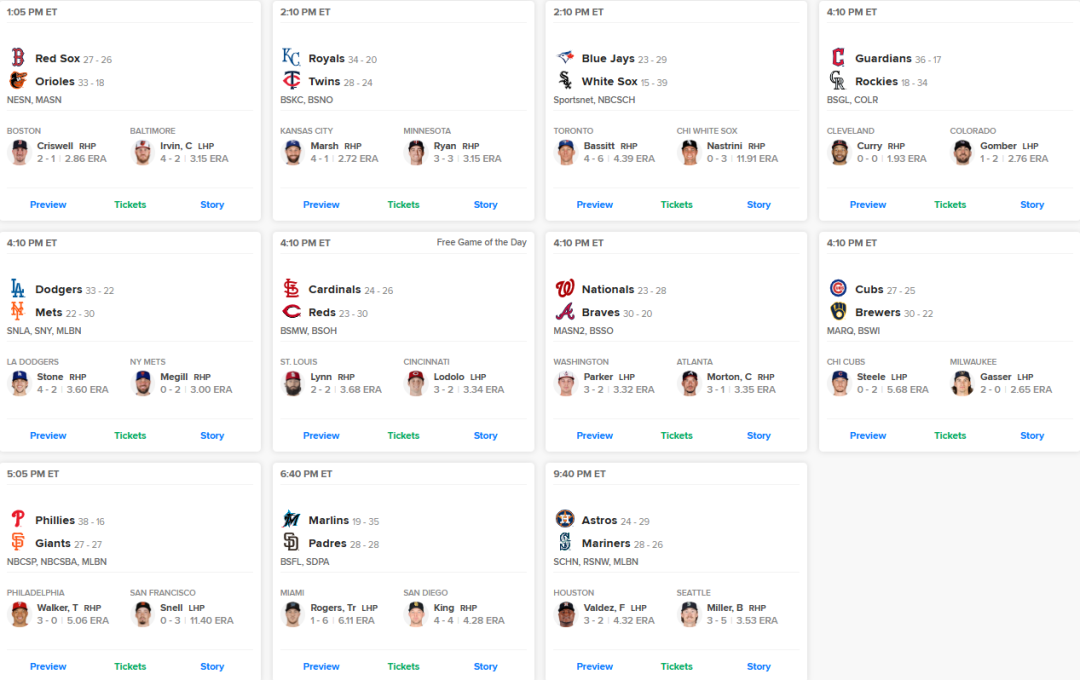Click pitcher name Irvin, C
The height and width of the screenshot is (680, 1080).
coord(176,146)
